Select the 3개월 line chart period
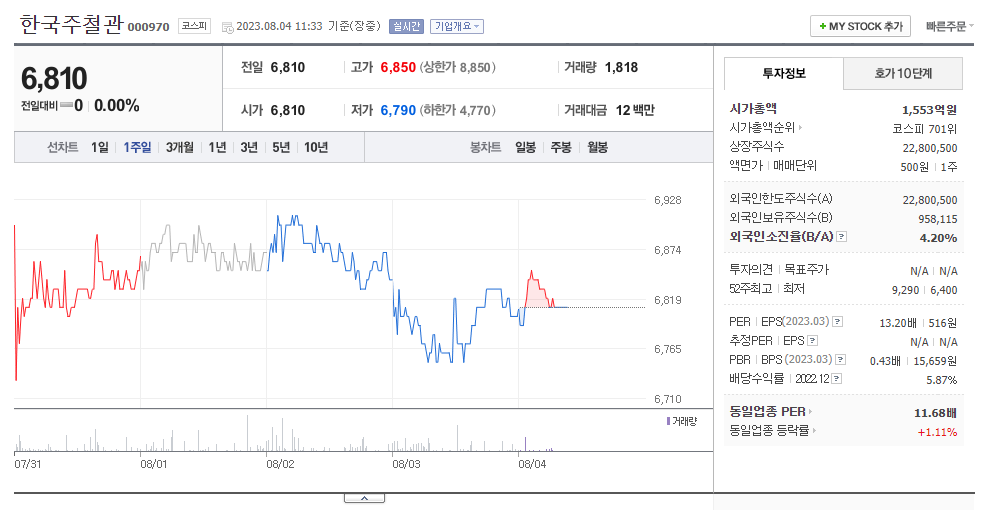The height and width of the screenshot is (510, 983). pyautogui.click(x=180, y=147)
